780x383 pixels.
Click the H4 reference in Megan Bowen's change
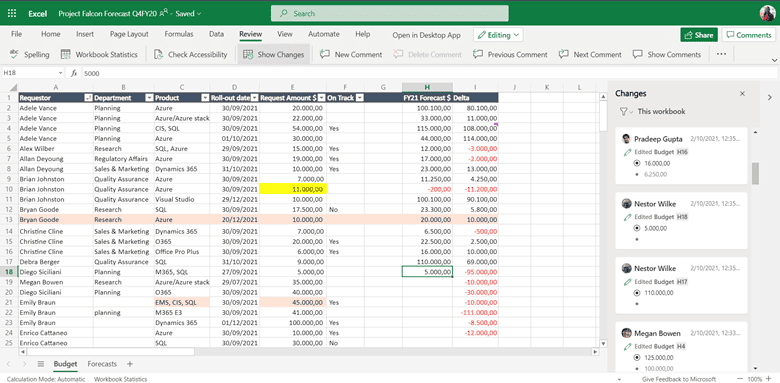point(681,346)
